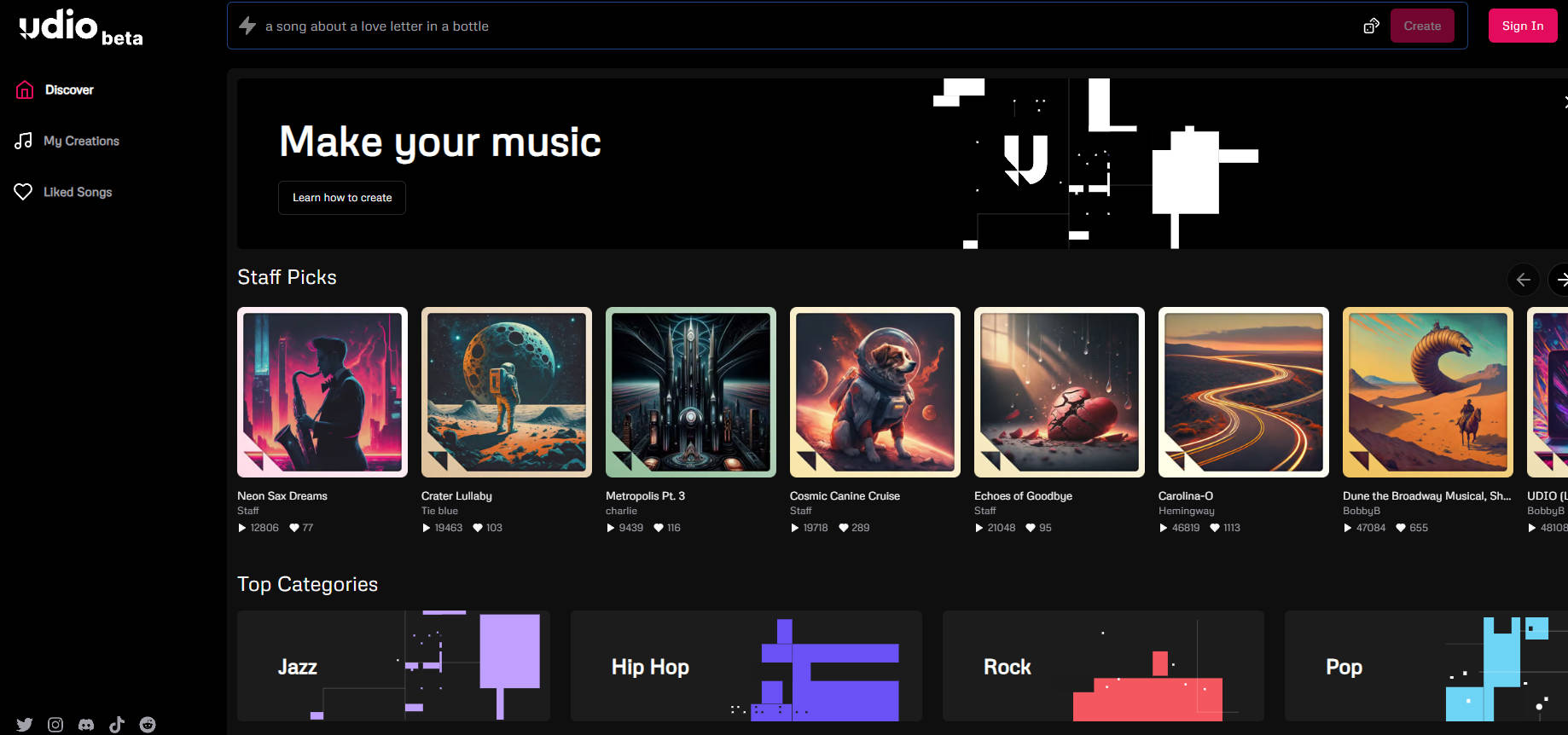Image resolution: width=1568 pixels, height=735 pixels.
Task: Click the udio beta logo
Action: pyautogui.click(x=81, y=26)
